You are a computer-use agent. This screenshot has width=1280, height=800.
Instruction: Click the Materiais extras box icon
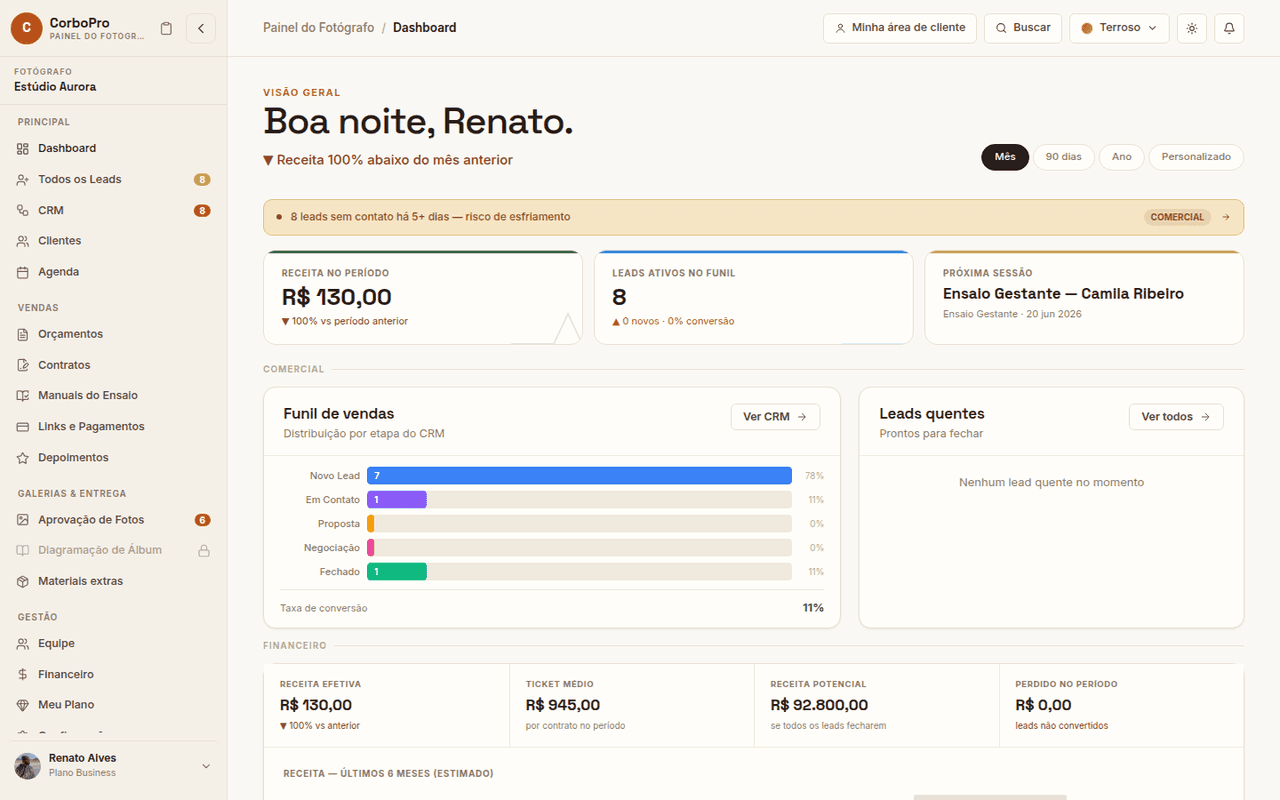pyautogui.click(x=23, y=581)
